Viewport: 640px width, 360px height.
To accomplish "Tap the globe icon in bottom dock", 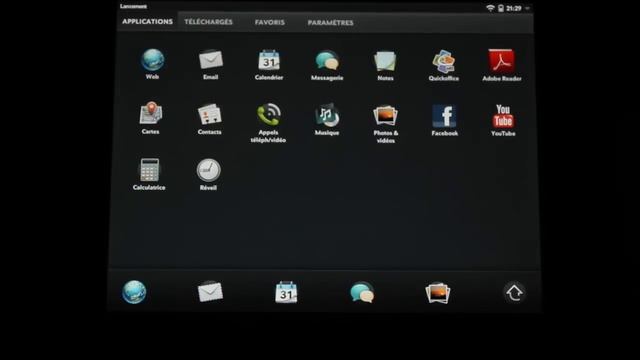I will click(134, 292).
